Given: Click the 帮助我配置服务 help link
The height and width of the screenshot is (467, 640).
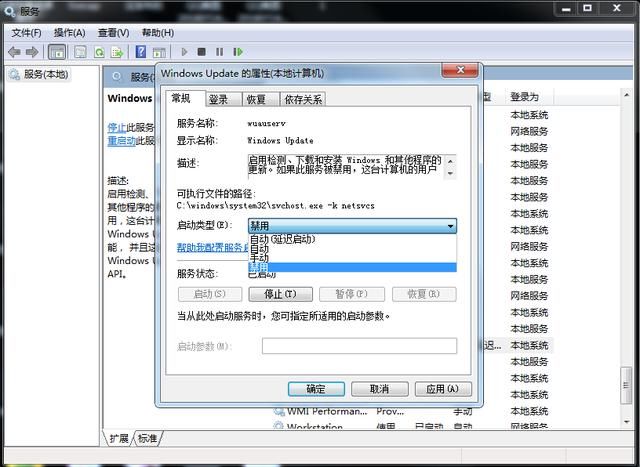Looking at the screenshot, I should (x=212, y=247).
